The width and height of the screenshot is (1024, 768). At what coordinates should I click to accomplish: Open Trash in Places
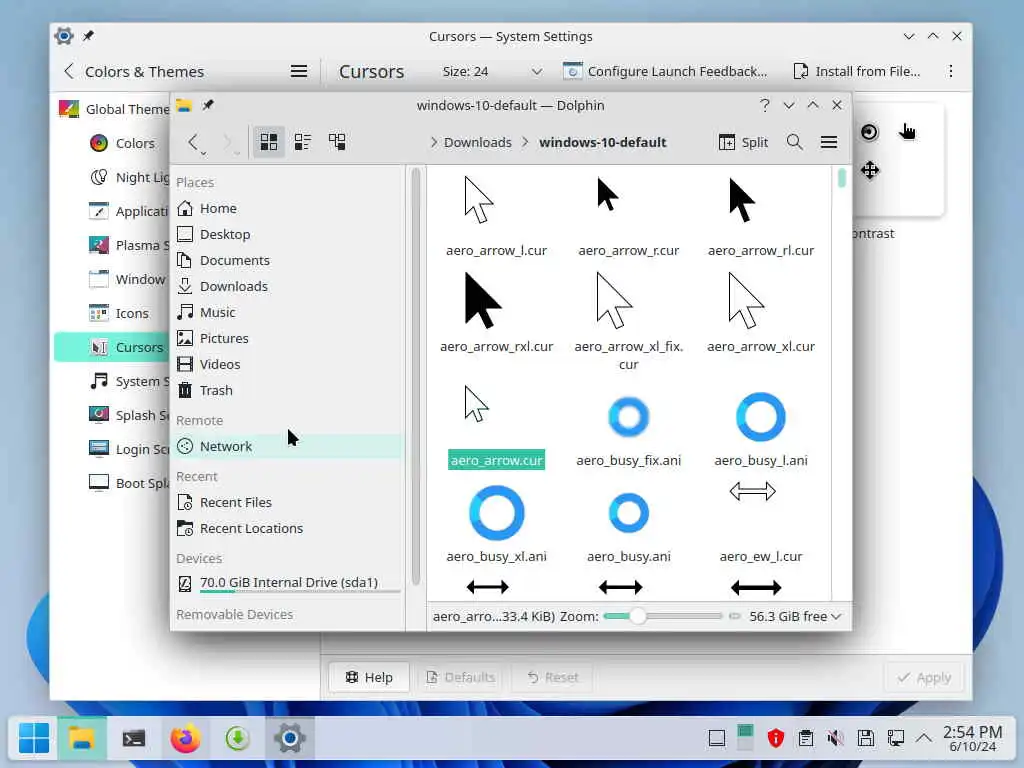[287, 390]
